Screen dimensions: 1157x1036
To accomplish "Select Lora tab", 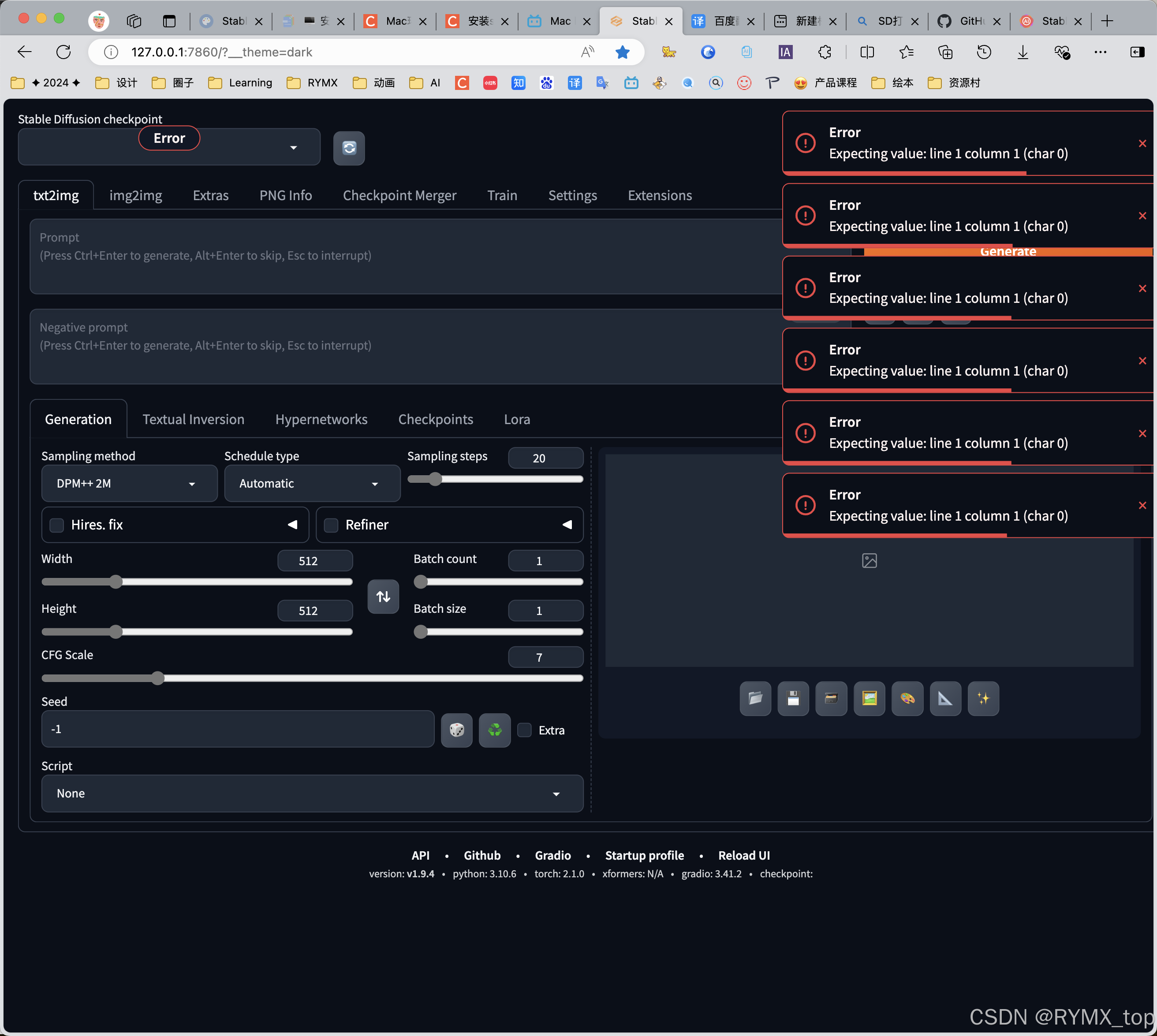I will tap(517, 420).
